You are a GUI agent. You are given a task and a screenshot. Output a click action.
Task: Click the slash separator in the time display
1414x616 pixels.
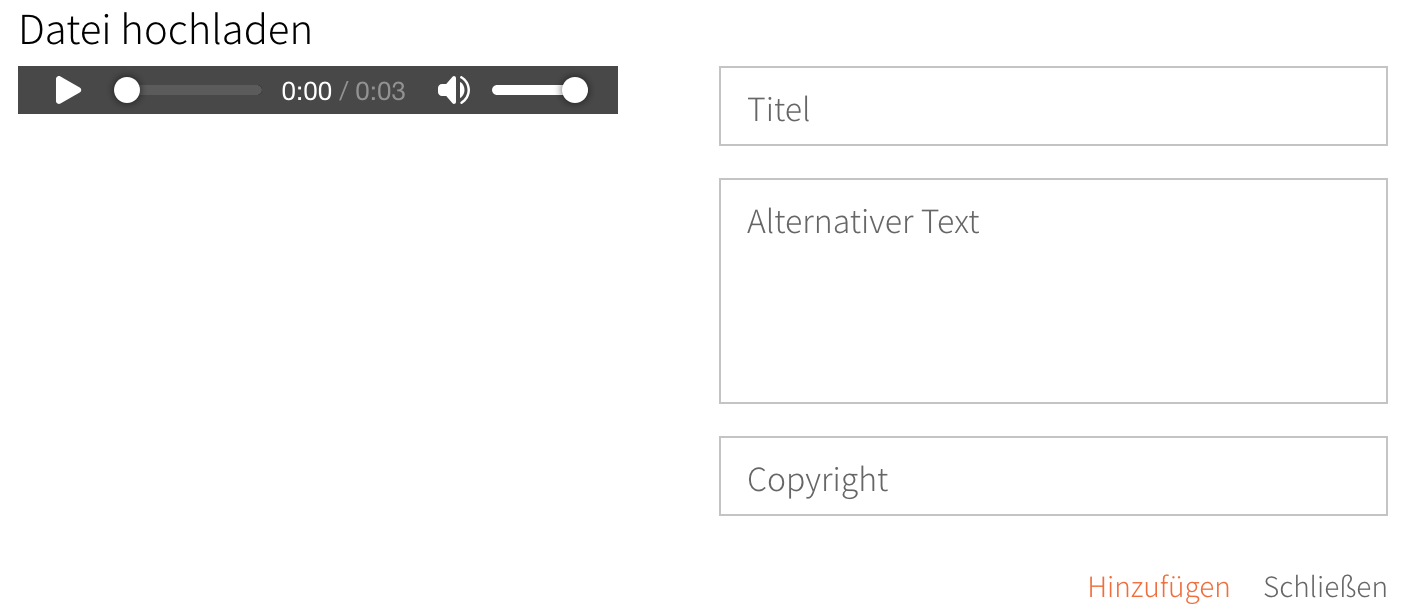[343, 91]
